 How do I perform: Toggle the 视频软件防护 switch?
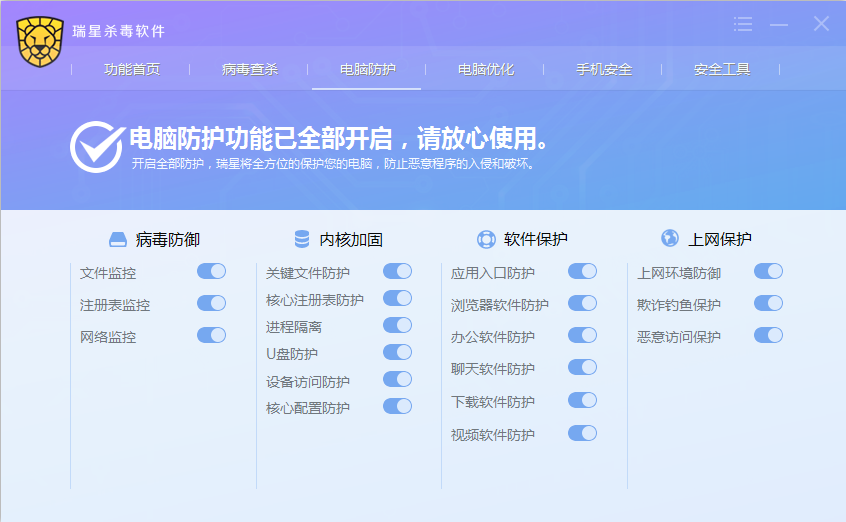point(582,433)
